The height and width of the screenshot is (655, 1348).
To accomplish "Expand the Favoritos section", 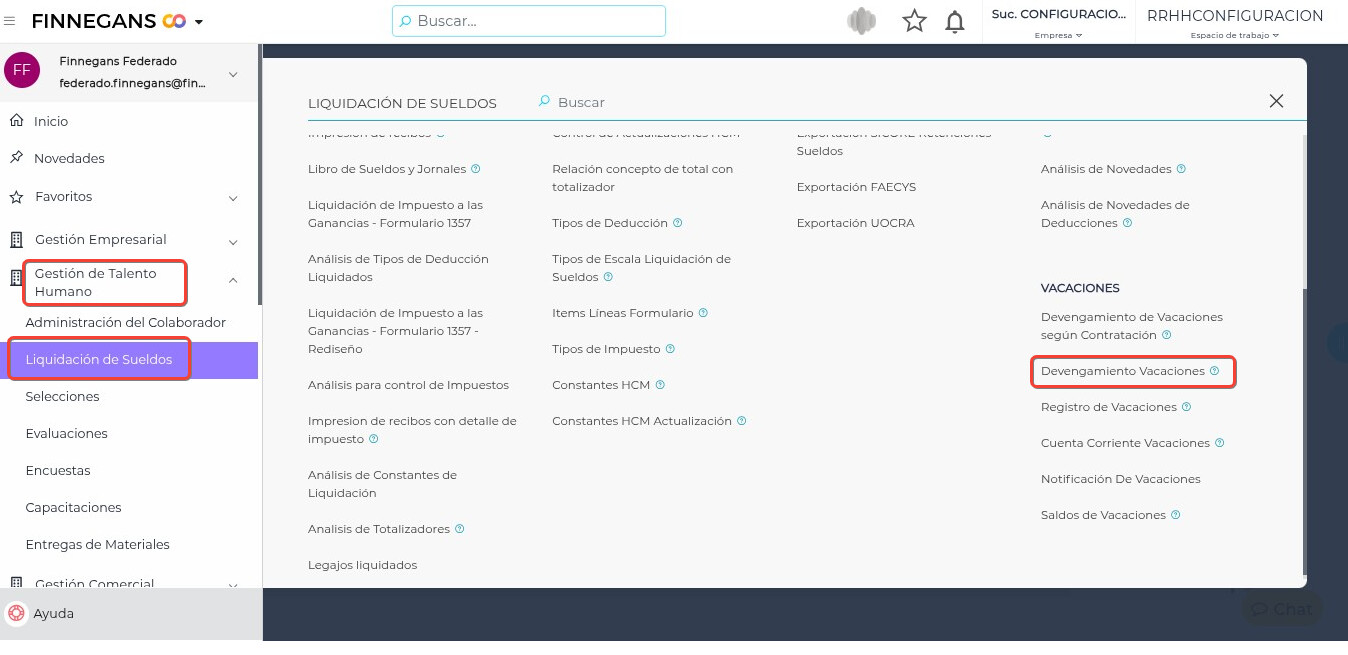I will pyautogui.click(x=233, y=198).
